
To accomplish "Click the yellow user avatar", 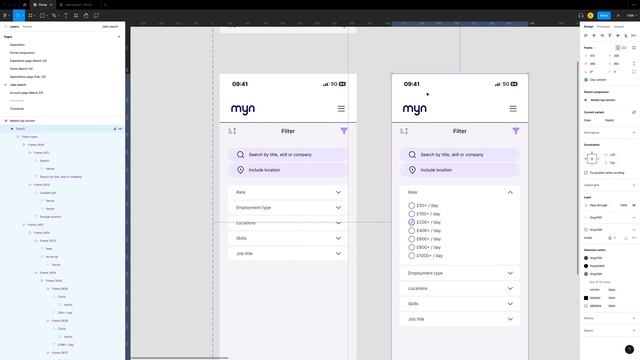I will coord(591,16).
